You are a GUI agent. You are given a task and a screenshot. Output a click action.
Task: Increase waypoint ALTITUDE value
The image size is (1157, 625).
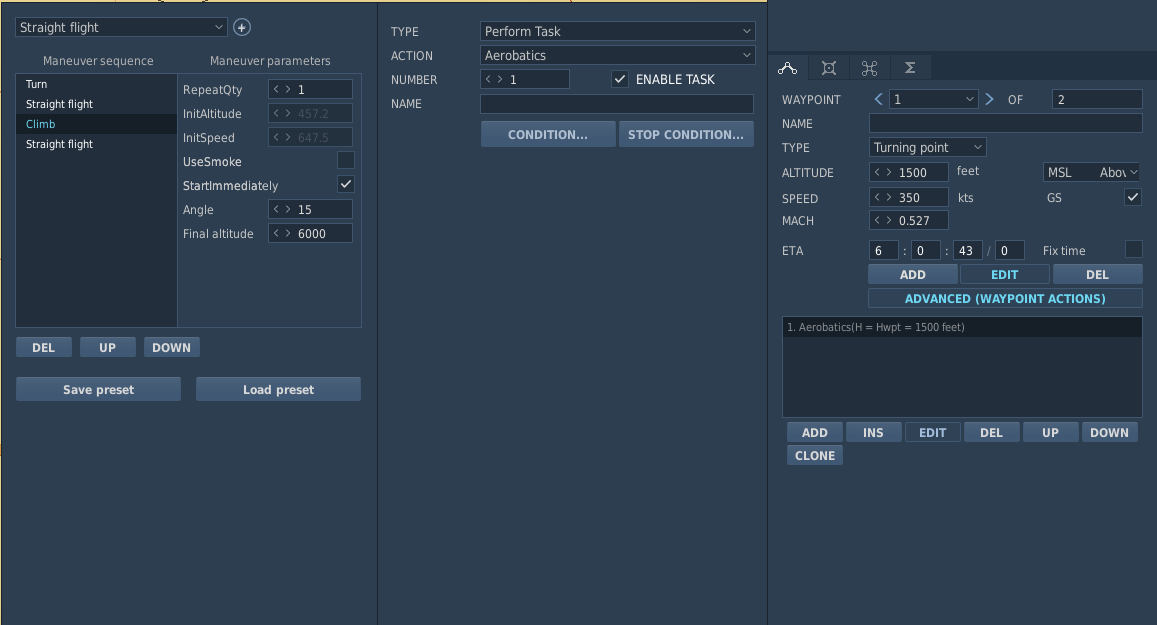point(889,172)
